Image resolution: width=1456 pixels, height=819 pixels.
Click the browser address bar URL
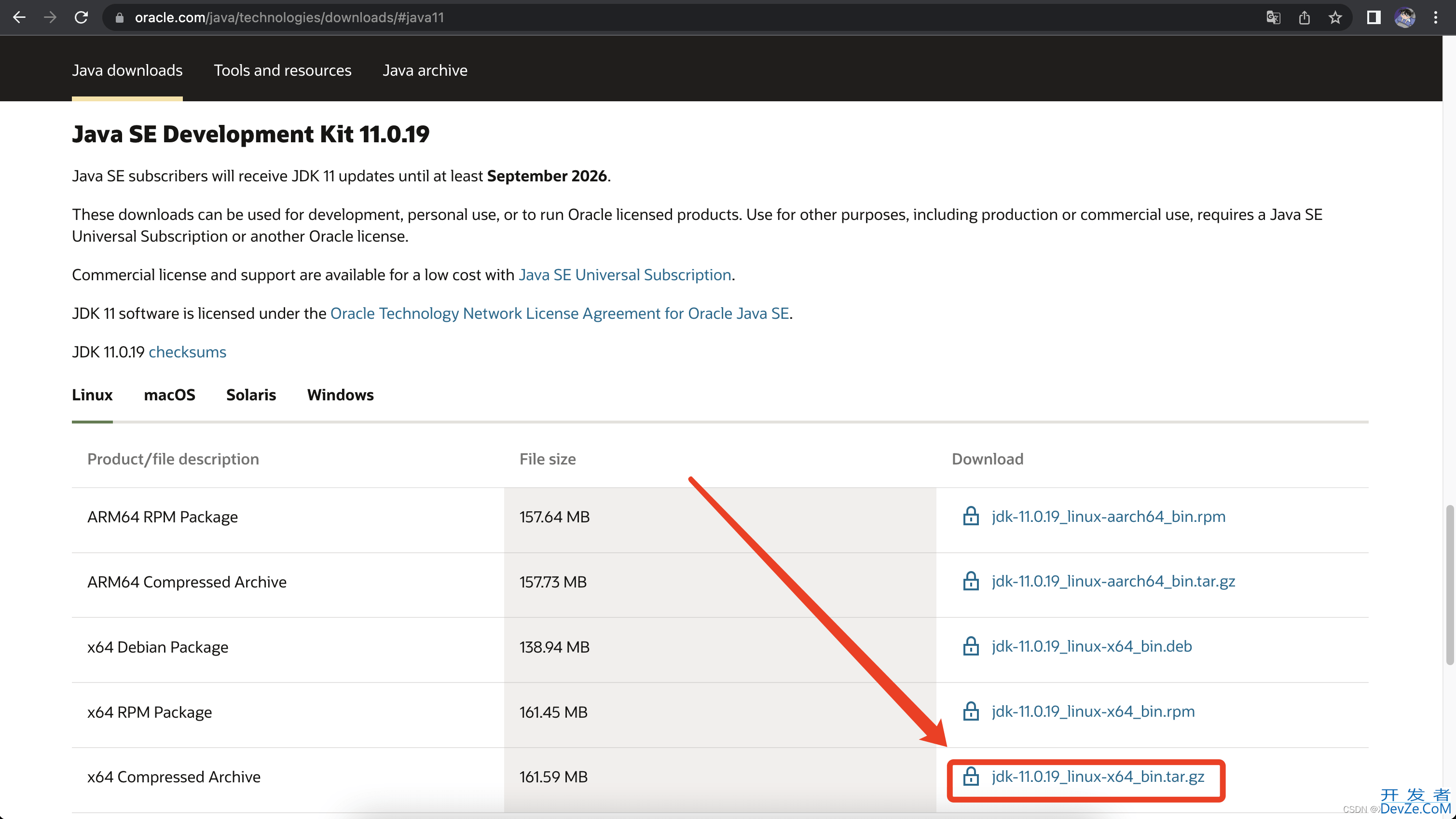289,18
